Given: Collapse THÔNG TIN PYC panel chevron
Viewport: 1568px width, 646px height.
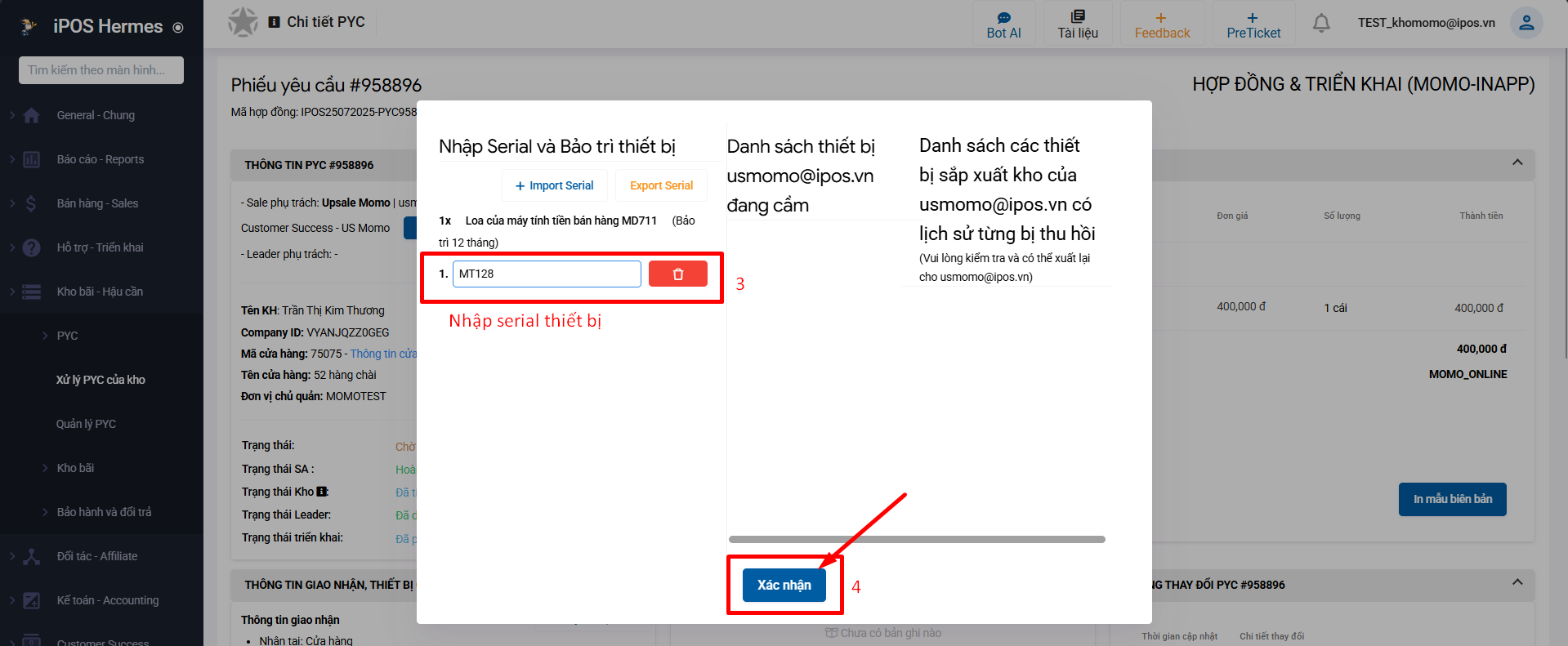Looking at the screenshot, I should (x=1517, y=163).
